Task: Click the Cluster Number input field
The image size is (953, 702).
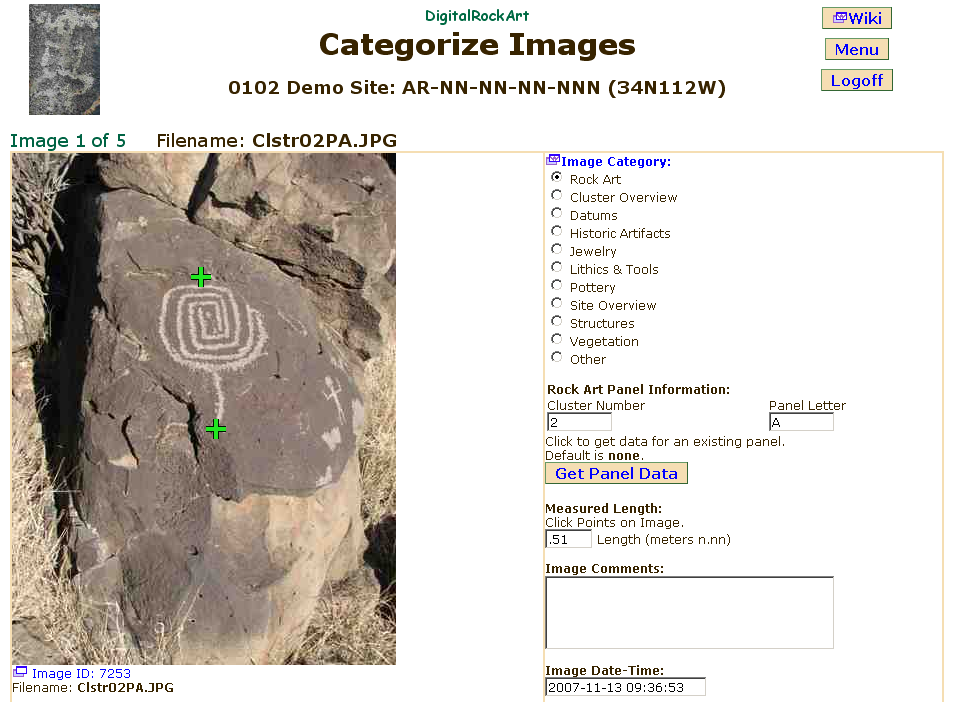Action: pos(579,422)
